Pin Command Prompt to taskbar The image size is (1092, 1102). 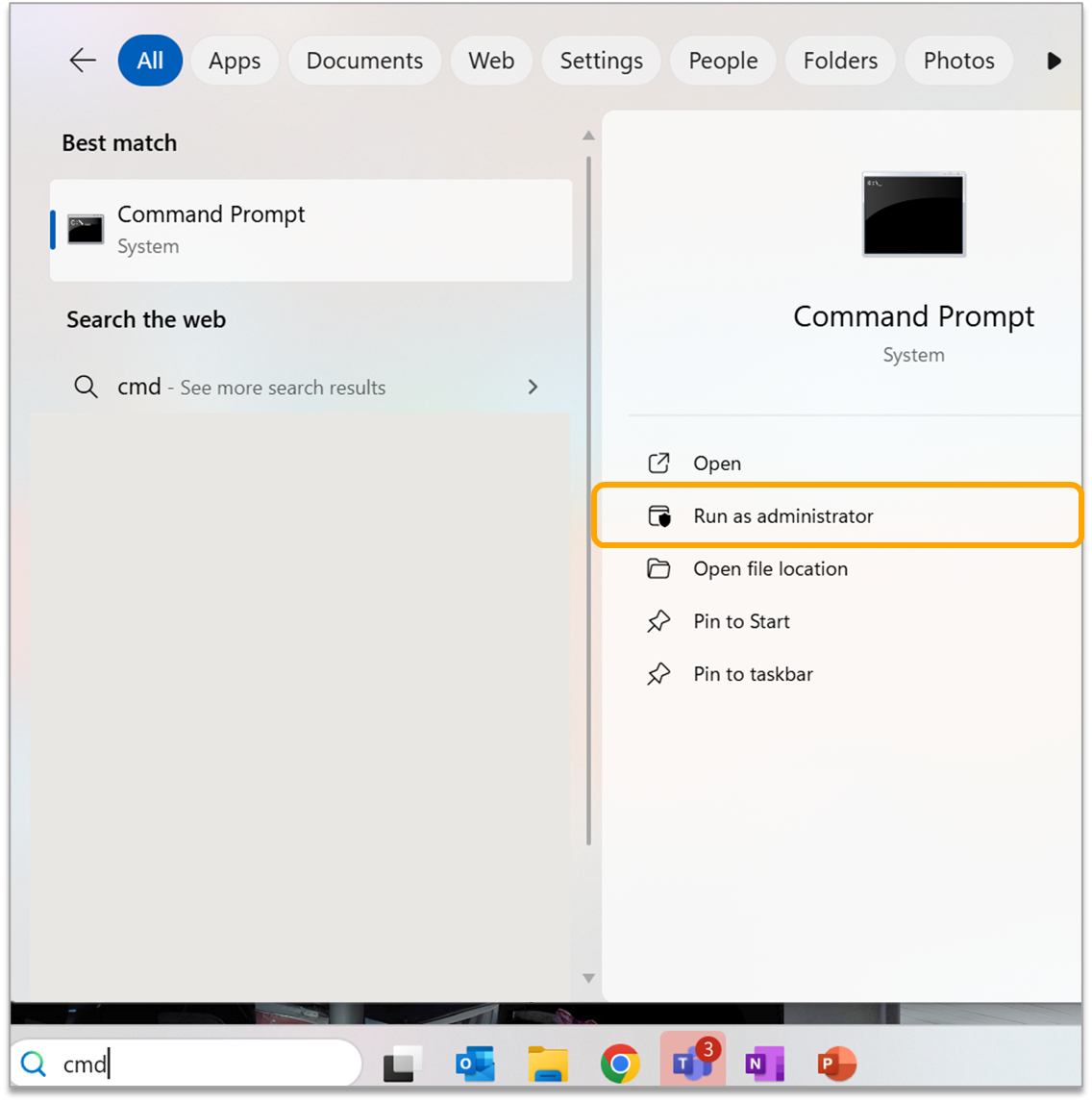[753, 674]
